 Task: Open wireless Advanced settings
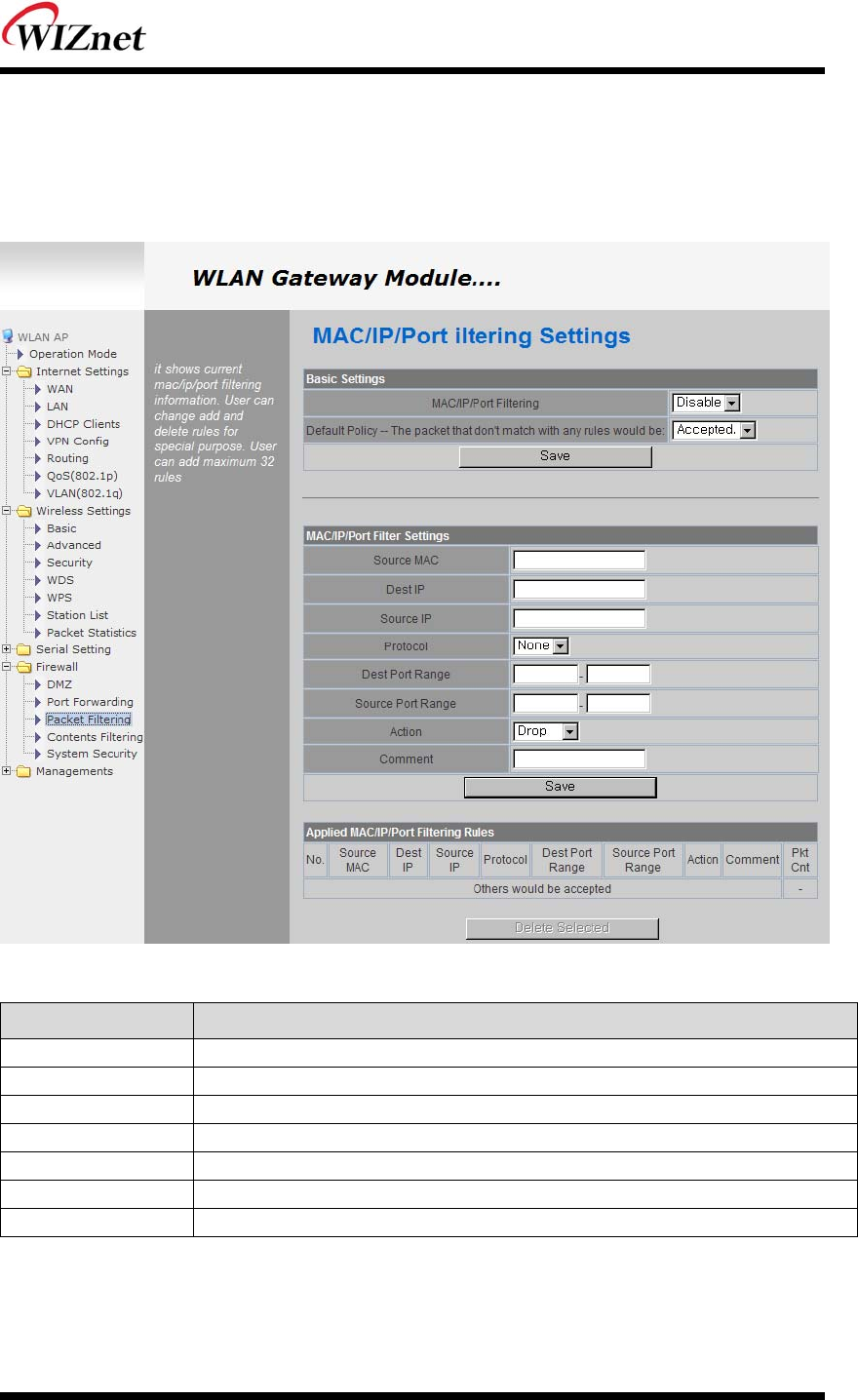click(73, 545)
